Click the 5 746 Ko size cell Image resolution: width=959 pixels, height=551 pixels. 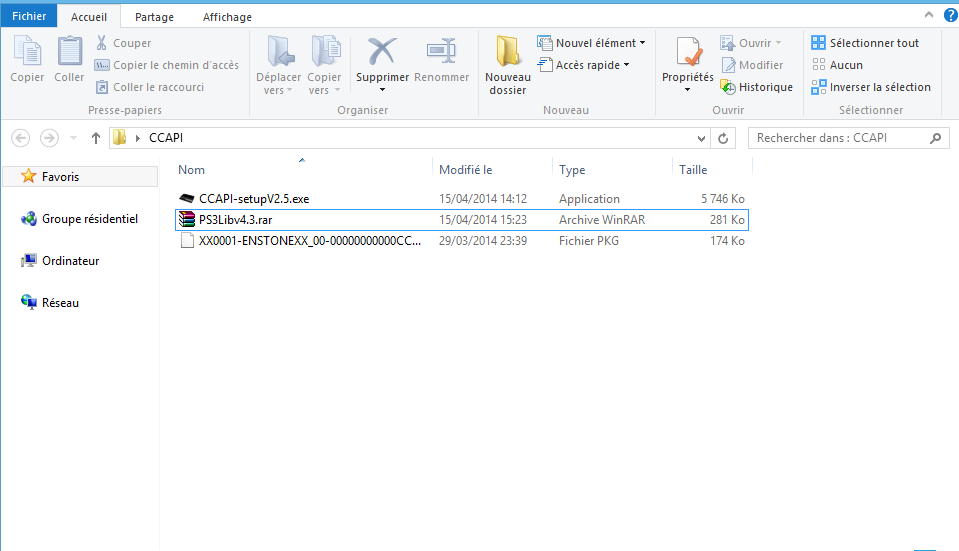[722, 199]
